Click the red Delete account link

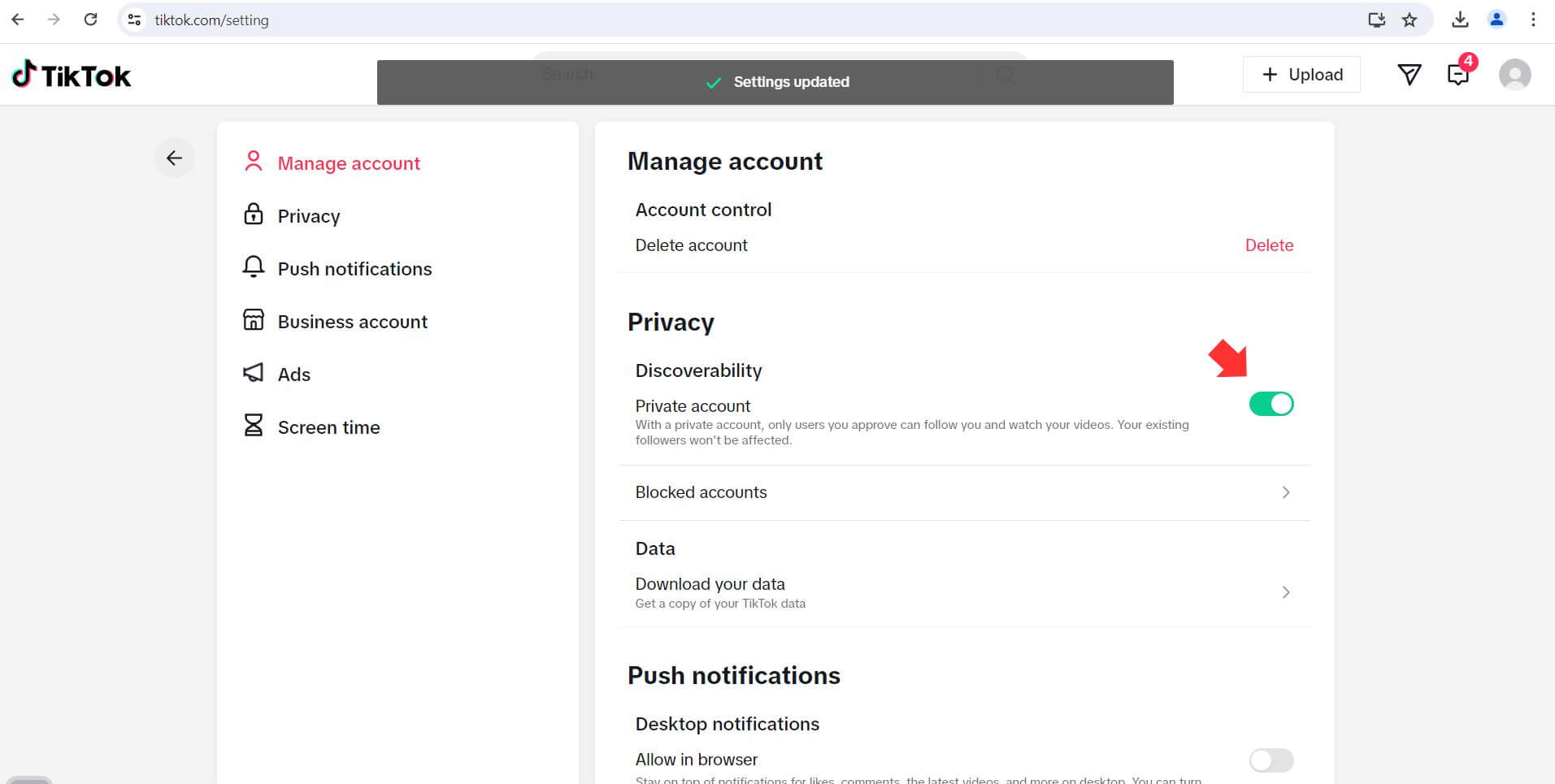1269,245
